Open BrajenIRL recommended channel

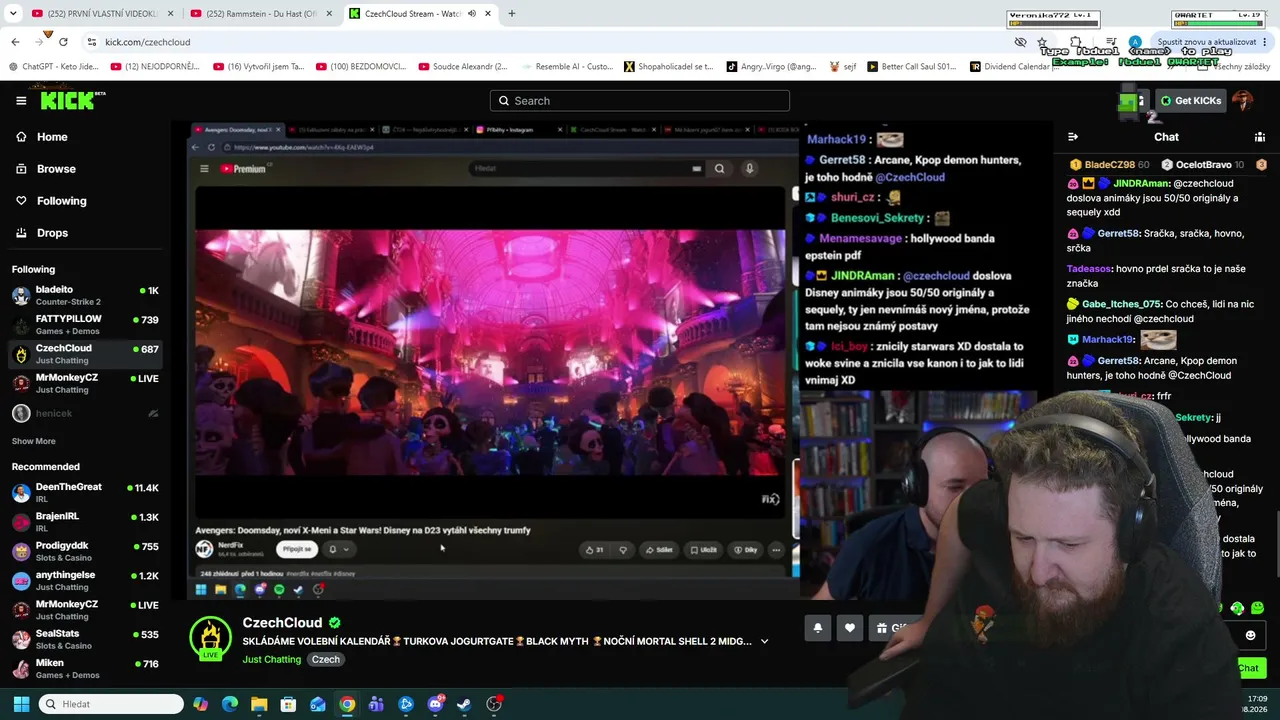(x=85, y=521)
